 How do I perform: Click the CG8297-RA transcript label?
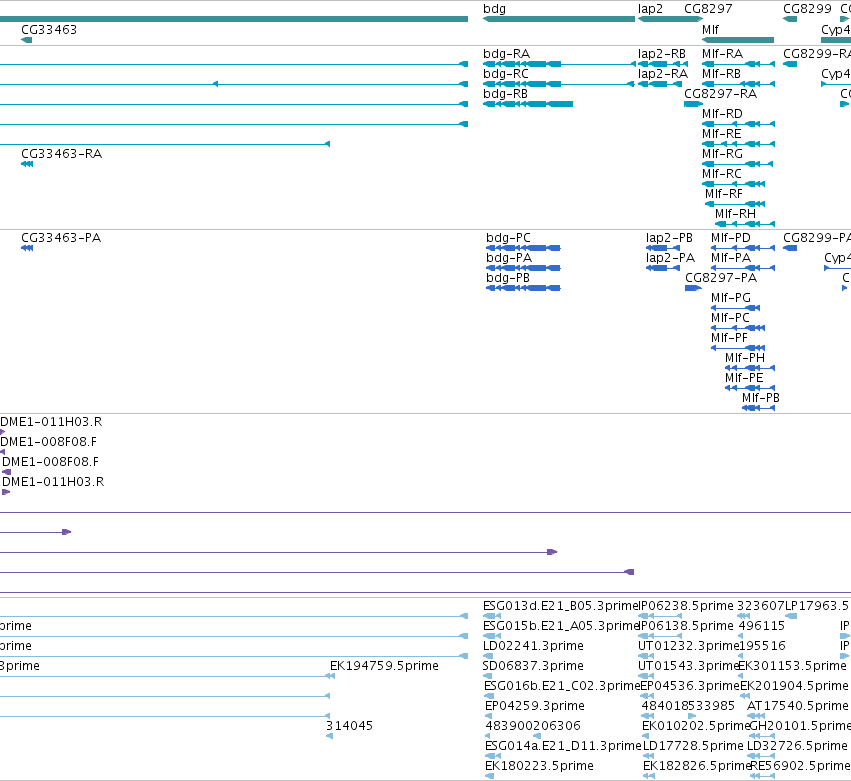tap(721, 94)
